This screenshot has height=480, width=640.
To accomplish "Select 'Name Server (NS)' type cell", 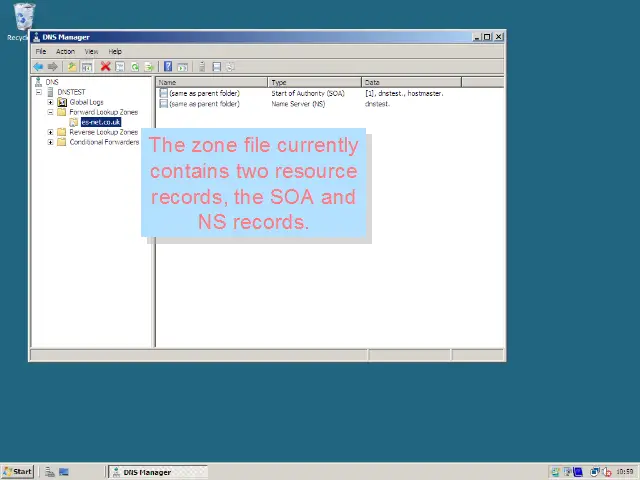I will [x=298, y=104].
